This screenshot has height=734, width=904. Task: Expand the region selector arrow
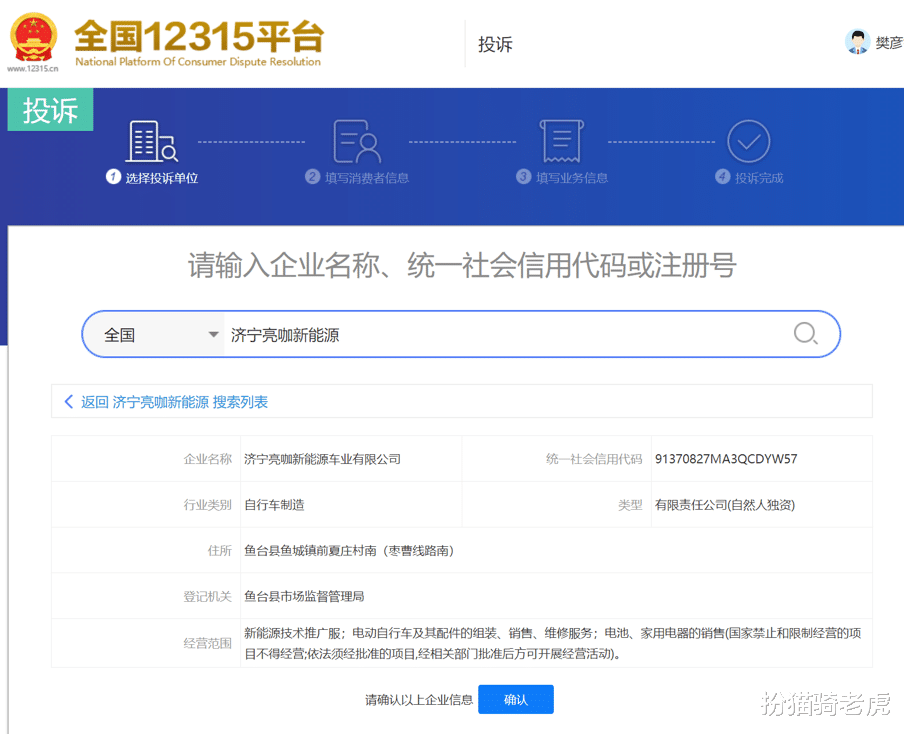[213, 334]
